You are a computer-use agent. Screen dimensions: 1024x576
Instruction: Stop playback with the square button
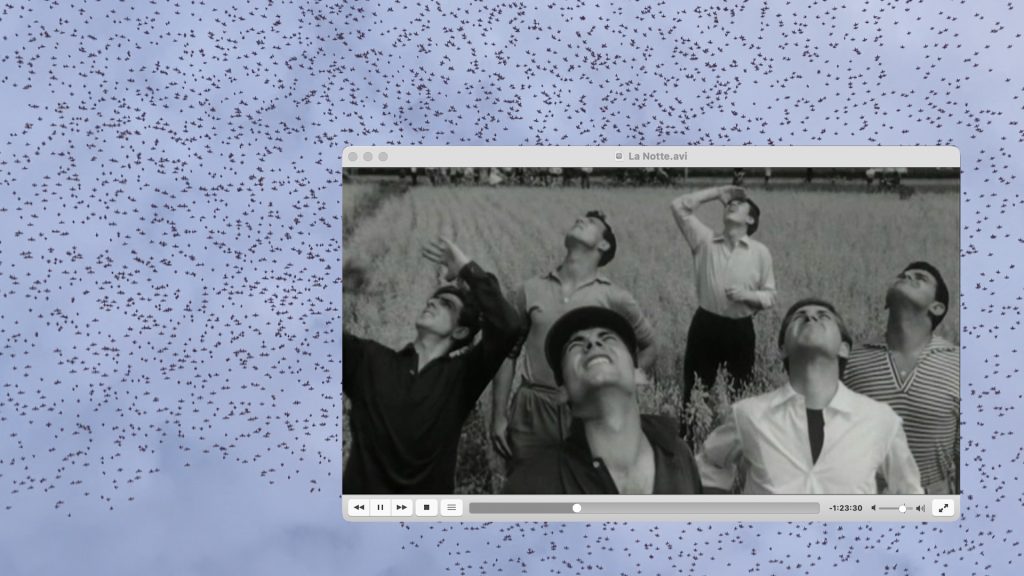click(x=426, y=507)
